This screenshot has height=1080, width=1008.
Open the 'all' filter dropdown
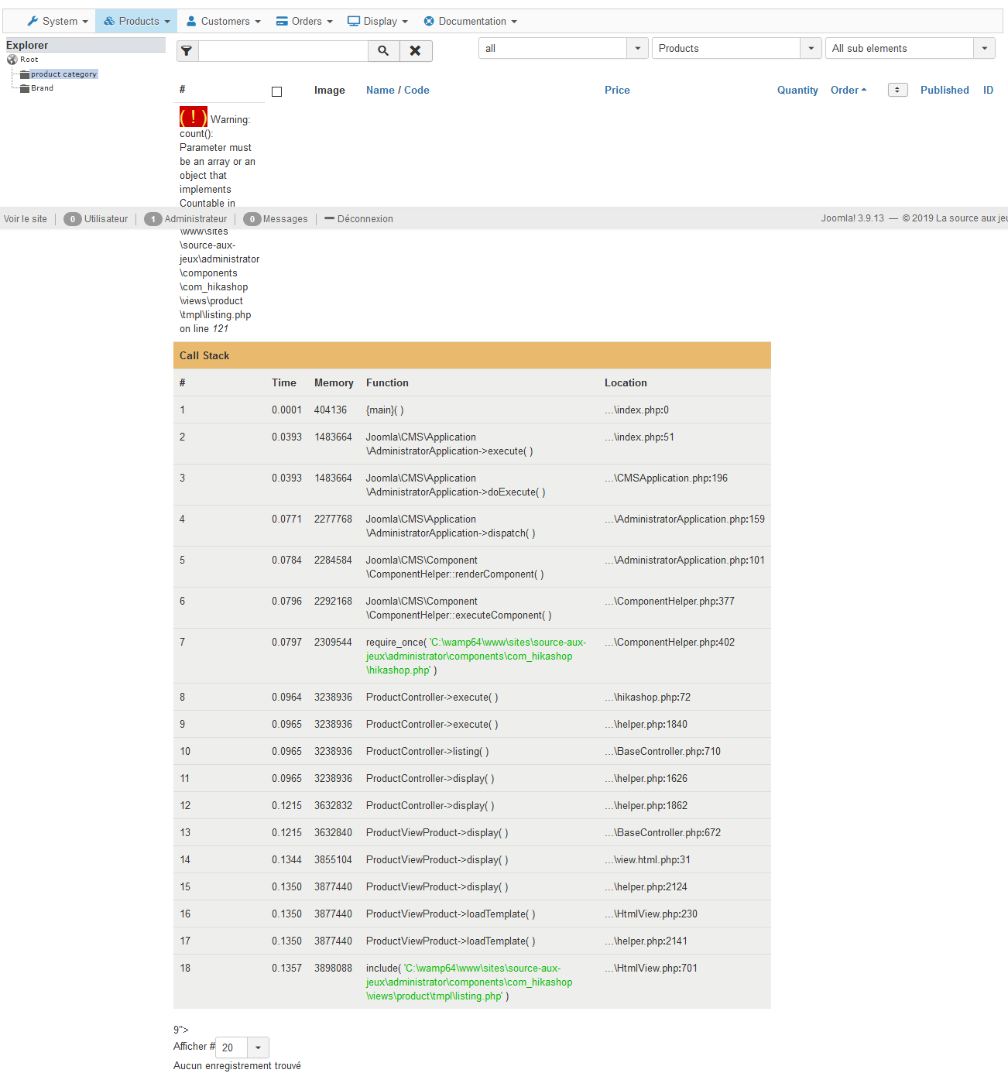tap(563, 48)
